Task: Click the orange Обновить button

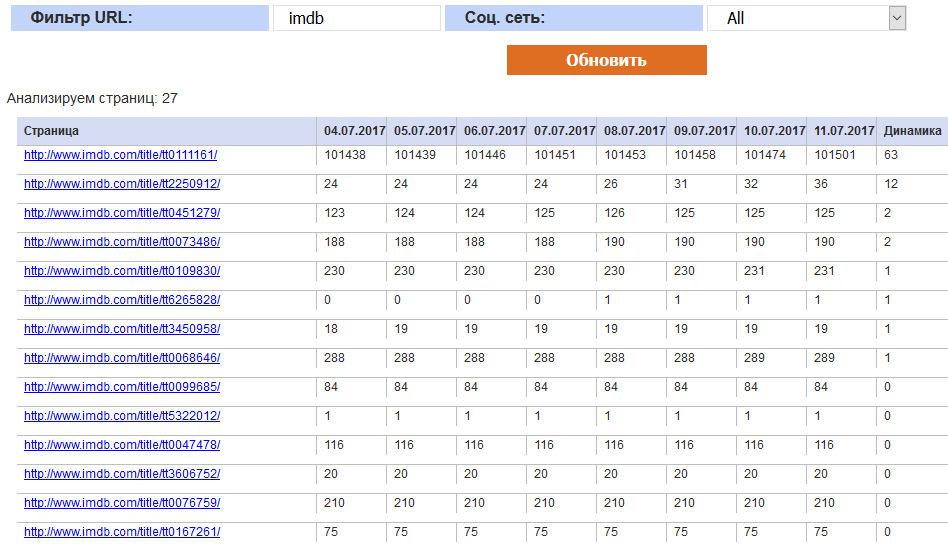Action: [606, 60]
